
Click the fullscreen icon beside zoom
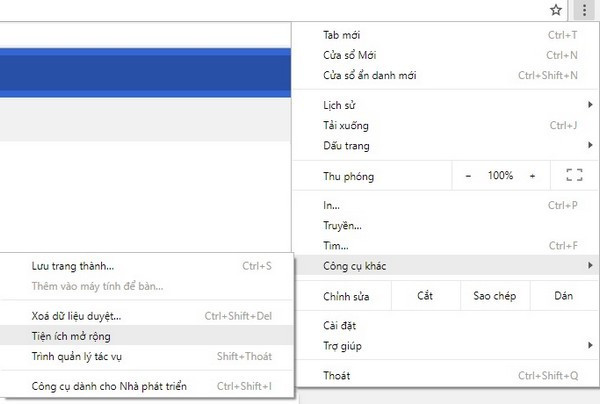click(x=573, y=176)
